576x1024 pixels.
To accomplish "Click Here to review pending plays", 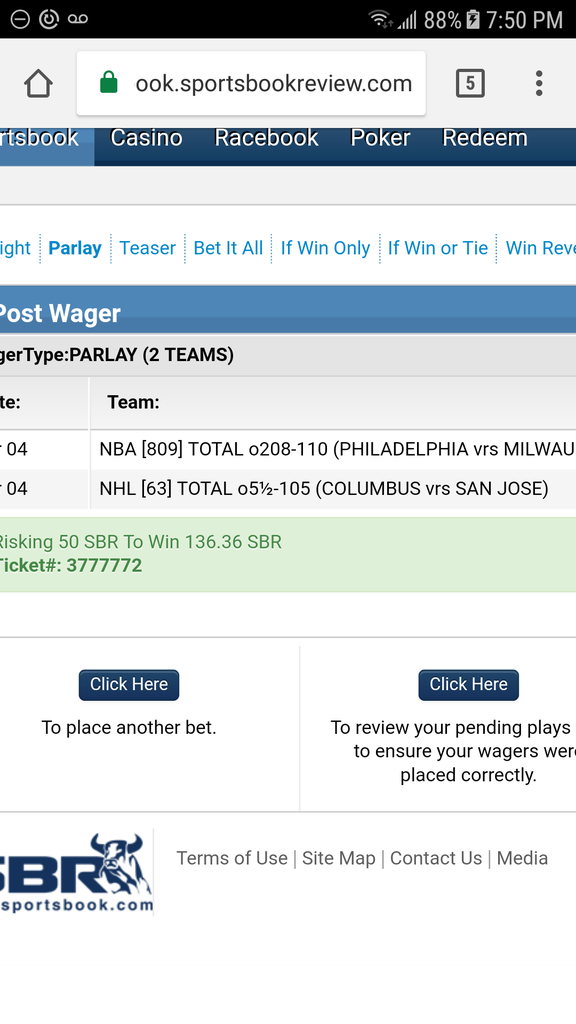I will (x=468, y=684).
